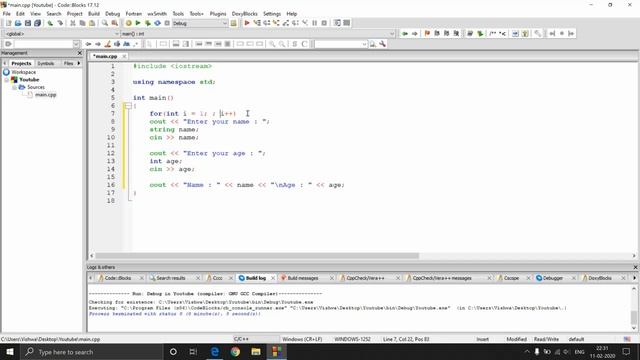Switch to the Build messages tab
The height and width of the screenshot is (360, 640).
tap(303, 278)
